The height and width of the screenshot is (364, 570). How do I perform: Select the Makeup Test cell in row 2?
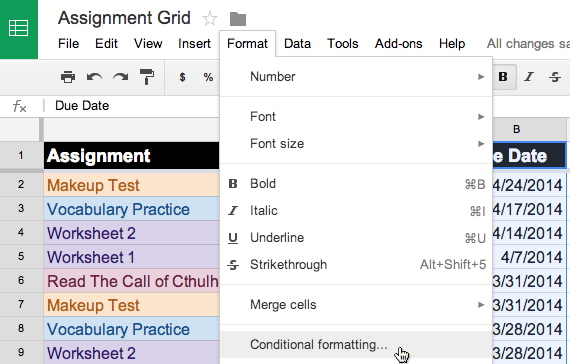pos(132,185)
